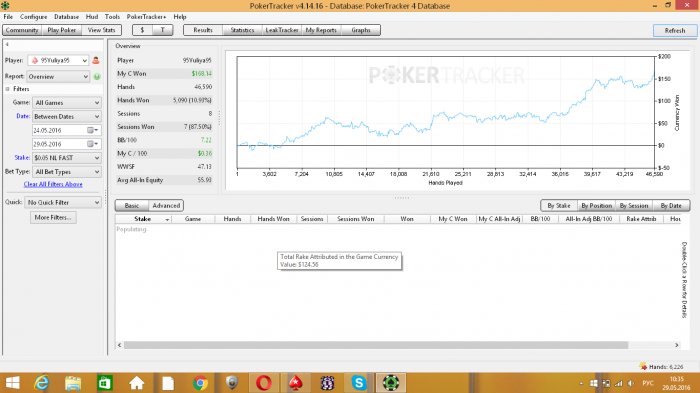Switch to the LeakTracker tab

pyautogui.click(x=282, y=30)
